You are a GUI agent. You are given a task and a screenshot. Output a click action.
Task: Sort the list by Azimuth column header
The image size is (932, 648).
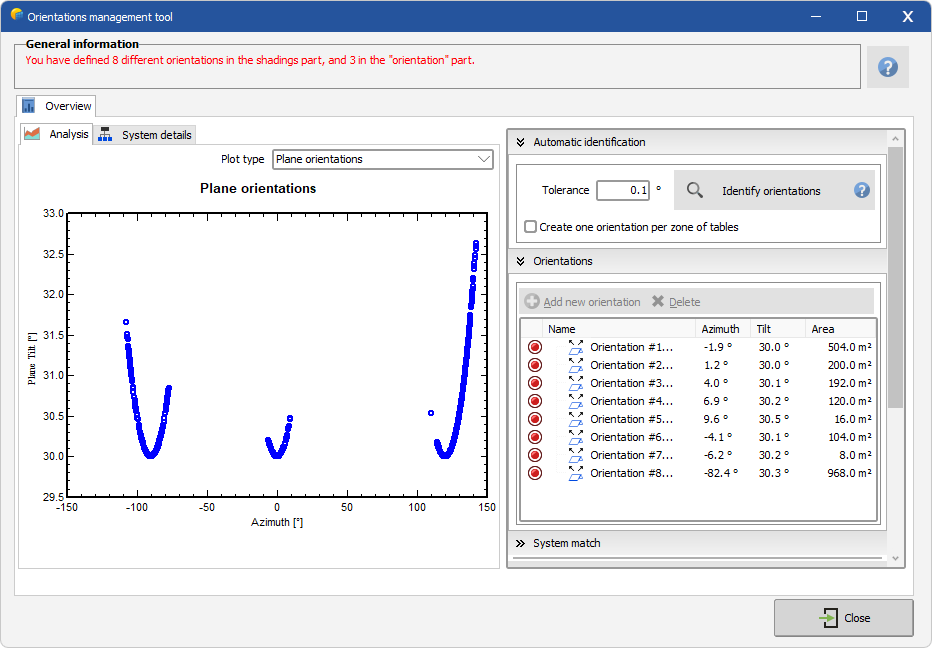tap(721, 329)
